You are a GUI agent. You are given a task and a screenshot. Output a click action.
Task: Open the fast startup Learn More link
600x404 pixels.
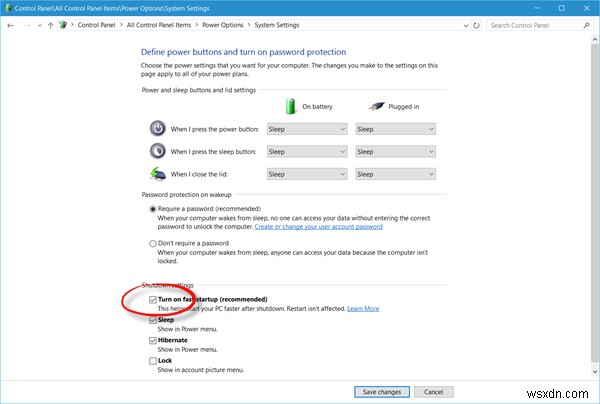point(363,309)
